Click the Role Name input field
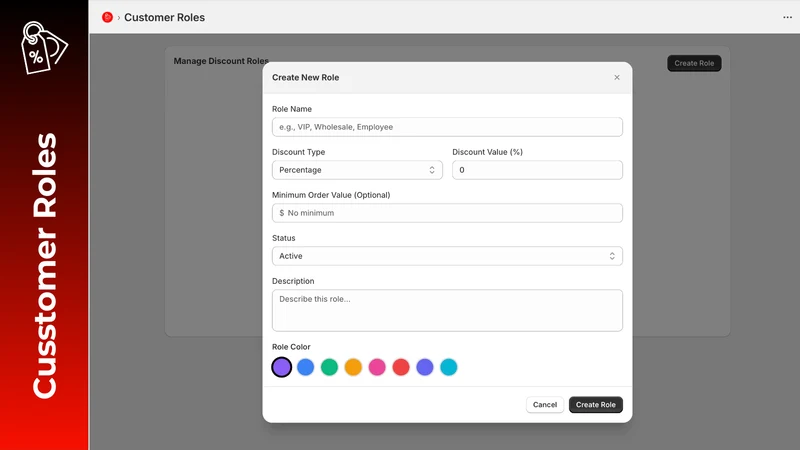 click(447, 127)
